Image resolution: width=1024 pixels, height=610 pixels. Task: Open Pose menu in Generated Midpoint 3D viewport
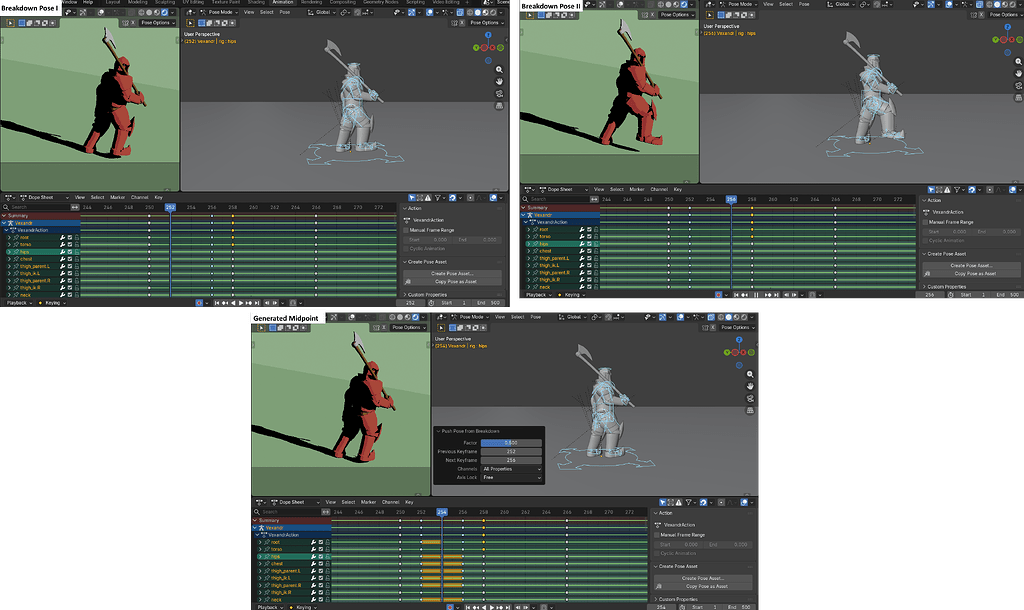click(536, 317)
